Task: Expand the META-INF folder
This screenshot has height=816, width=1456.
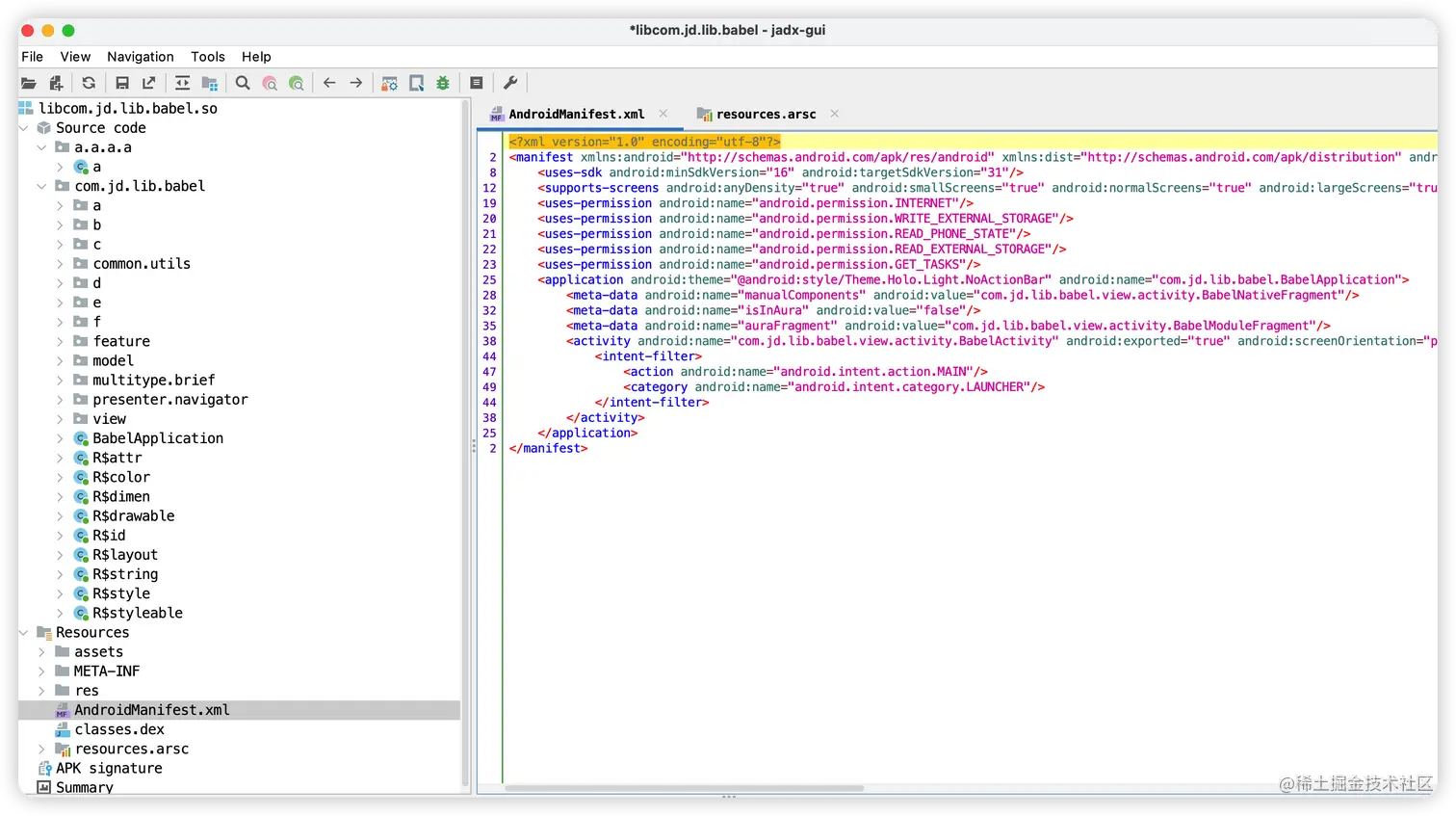Action: click(x=41, y=671)
